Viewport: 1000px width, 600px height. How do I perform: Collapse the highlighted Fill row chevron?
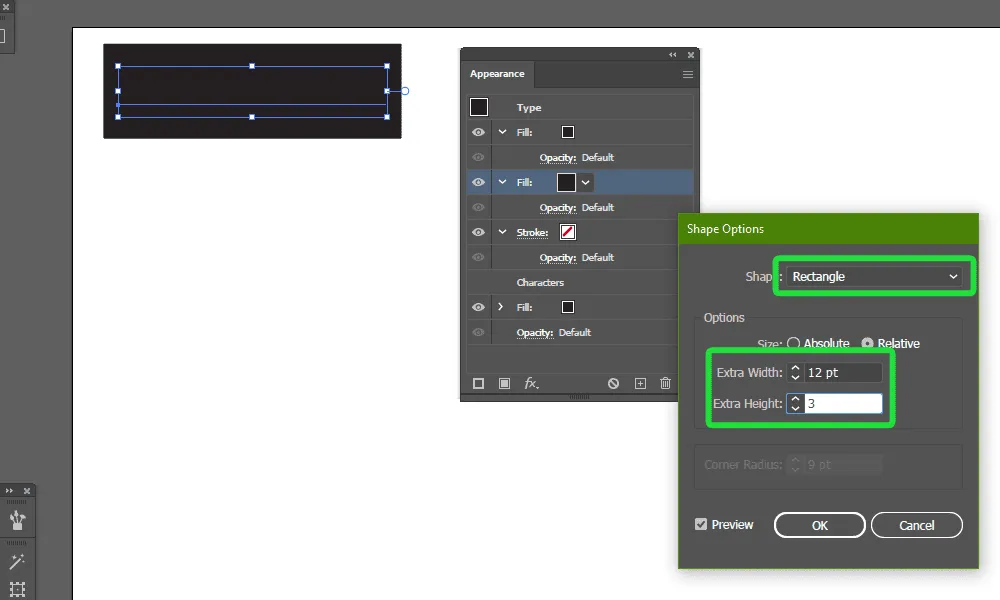(503, 182)
